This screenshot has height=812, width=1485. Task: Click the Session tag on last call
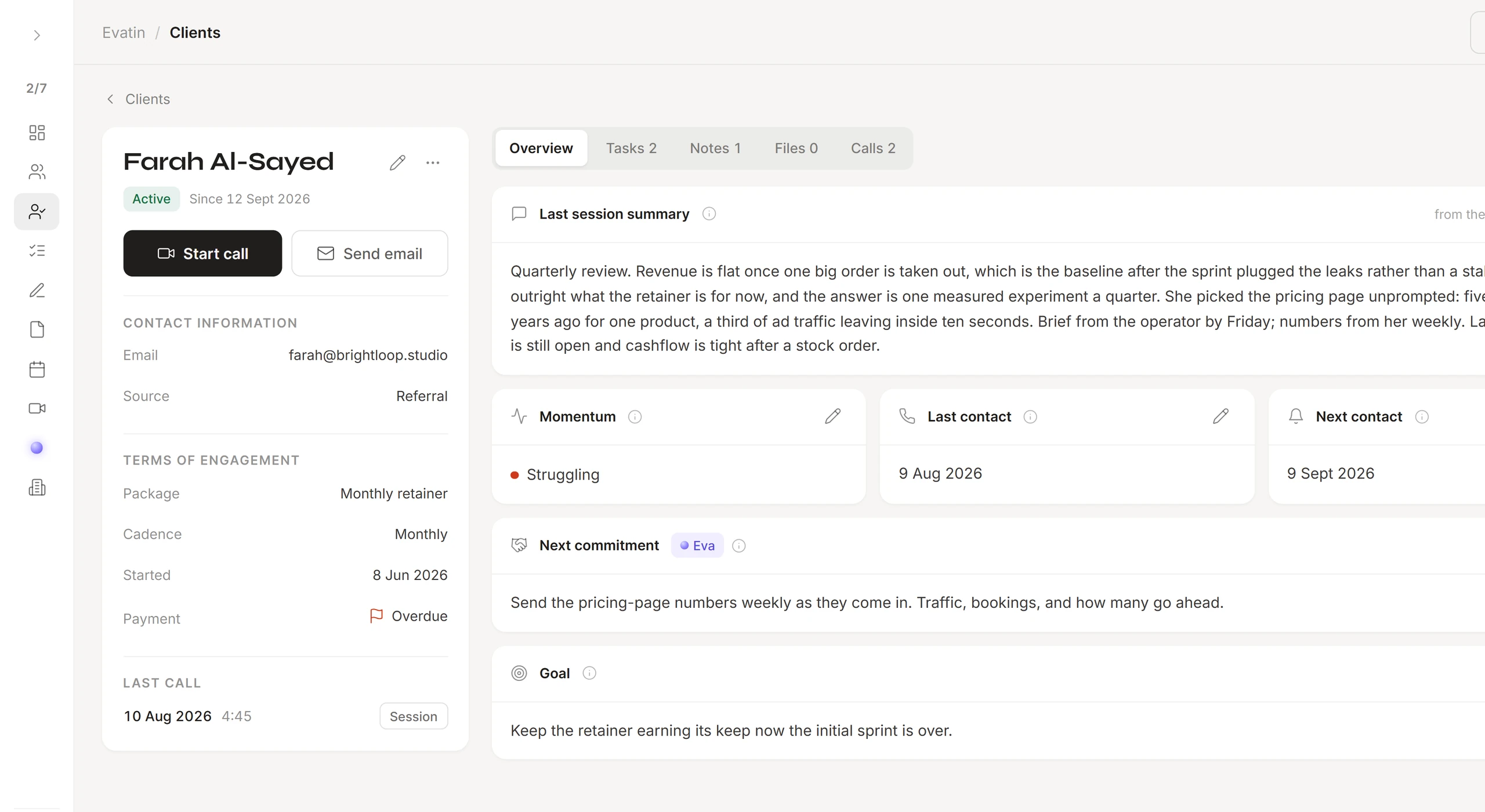point(414,716)
